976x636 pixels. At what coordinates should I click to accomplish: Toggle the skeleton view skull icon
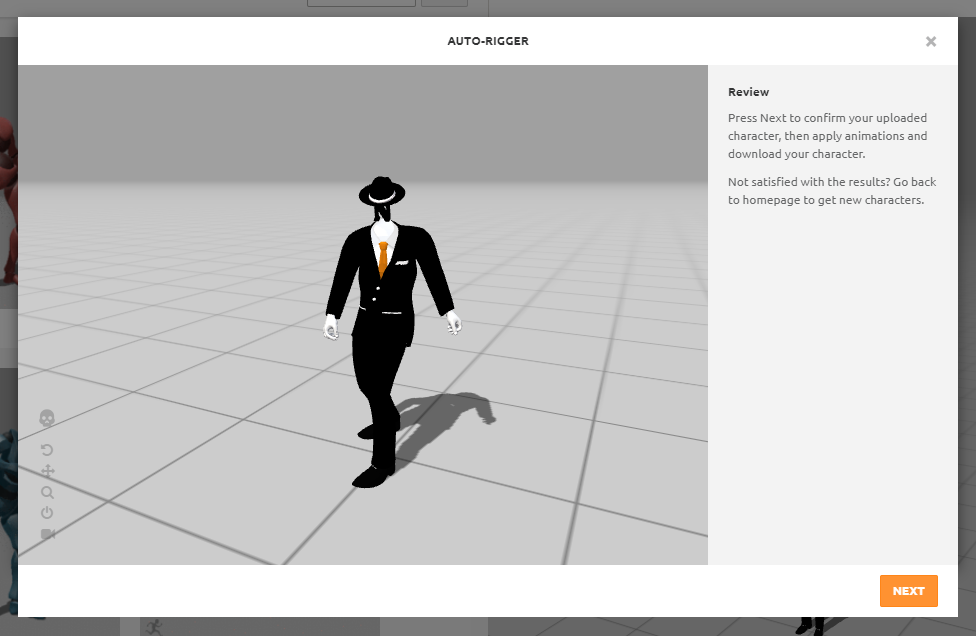coord(47,418)
